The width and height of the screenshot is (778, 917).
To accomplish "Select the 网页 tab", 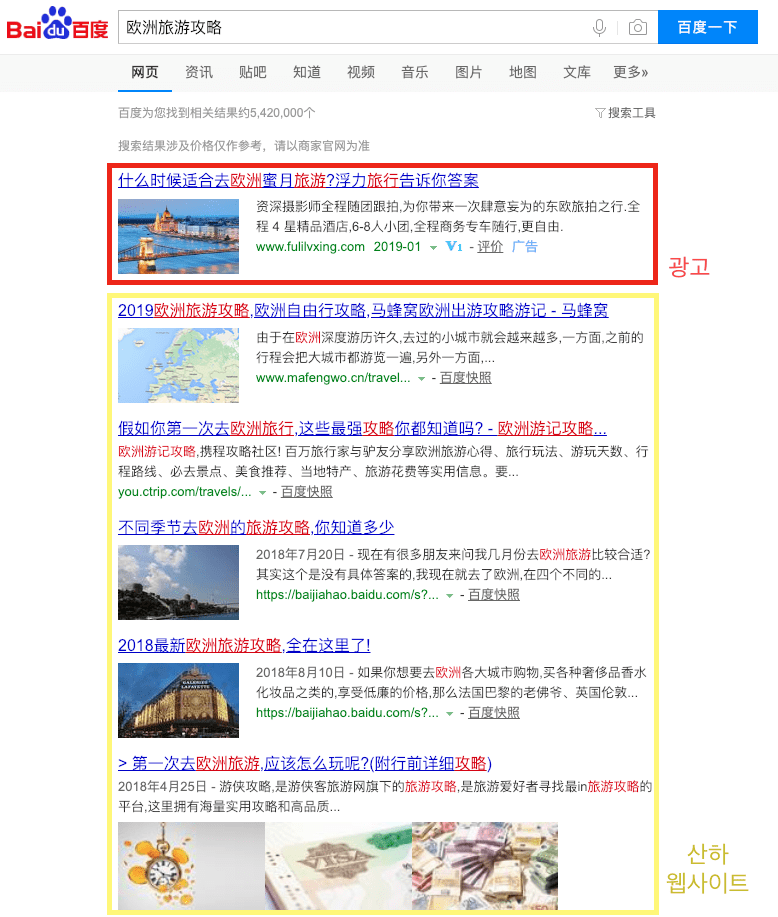I will point(144,73).
